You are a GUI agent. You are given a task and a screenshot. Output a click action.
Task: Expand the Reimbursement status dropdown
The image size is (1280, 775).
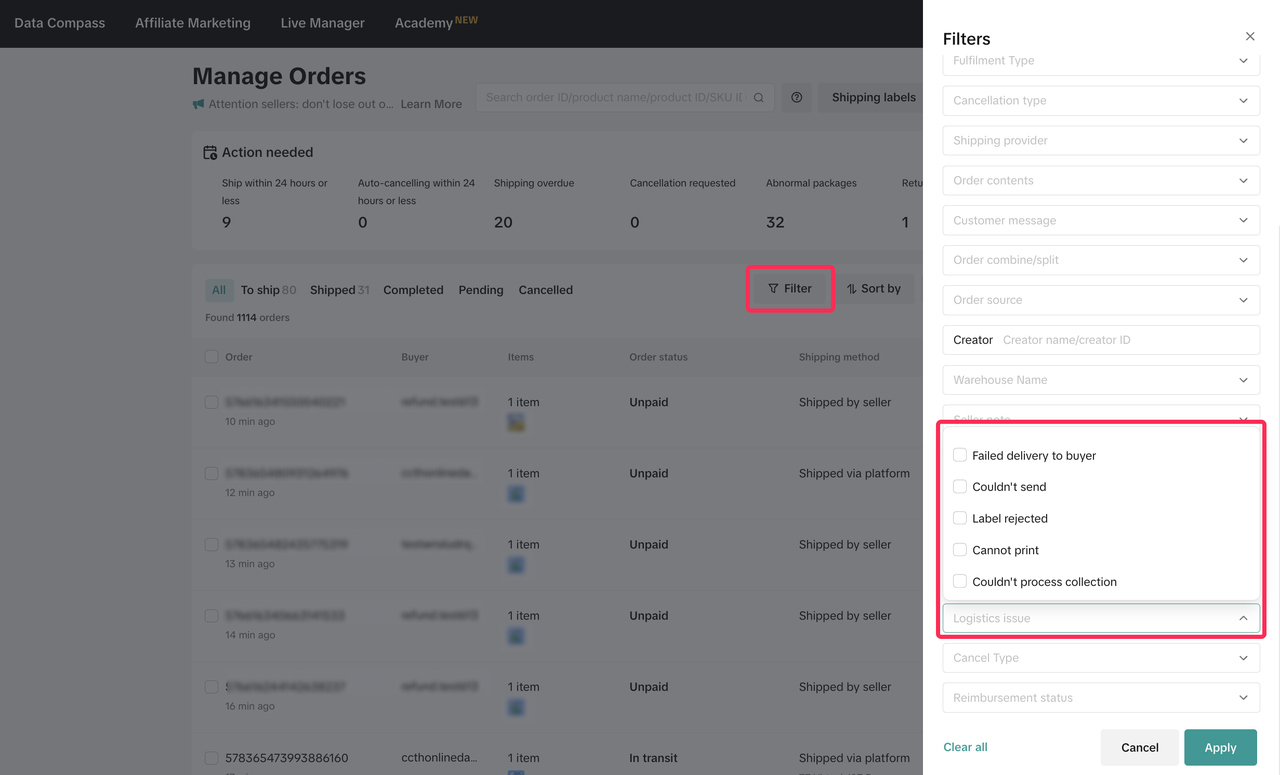[x=1100, y=698]
